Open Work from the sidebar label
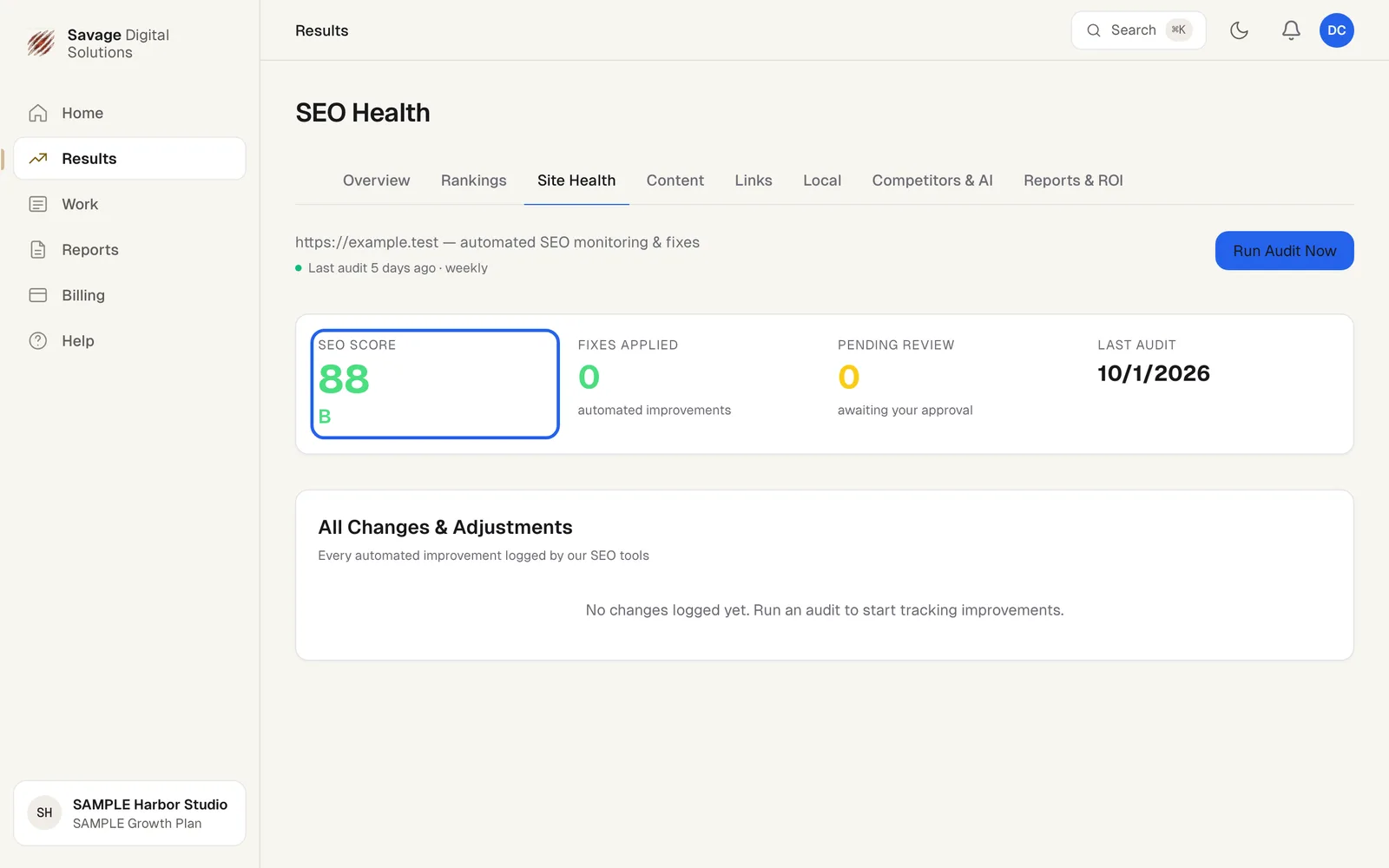Screen dimensions: 1389x868 pos(80,204)
